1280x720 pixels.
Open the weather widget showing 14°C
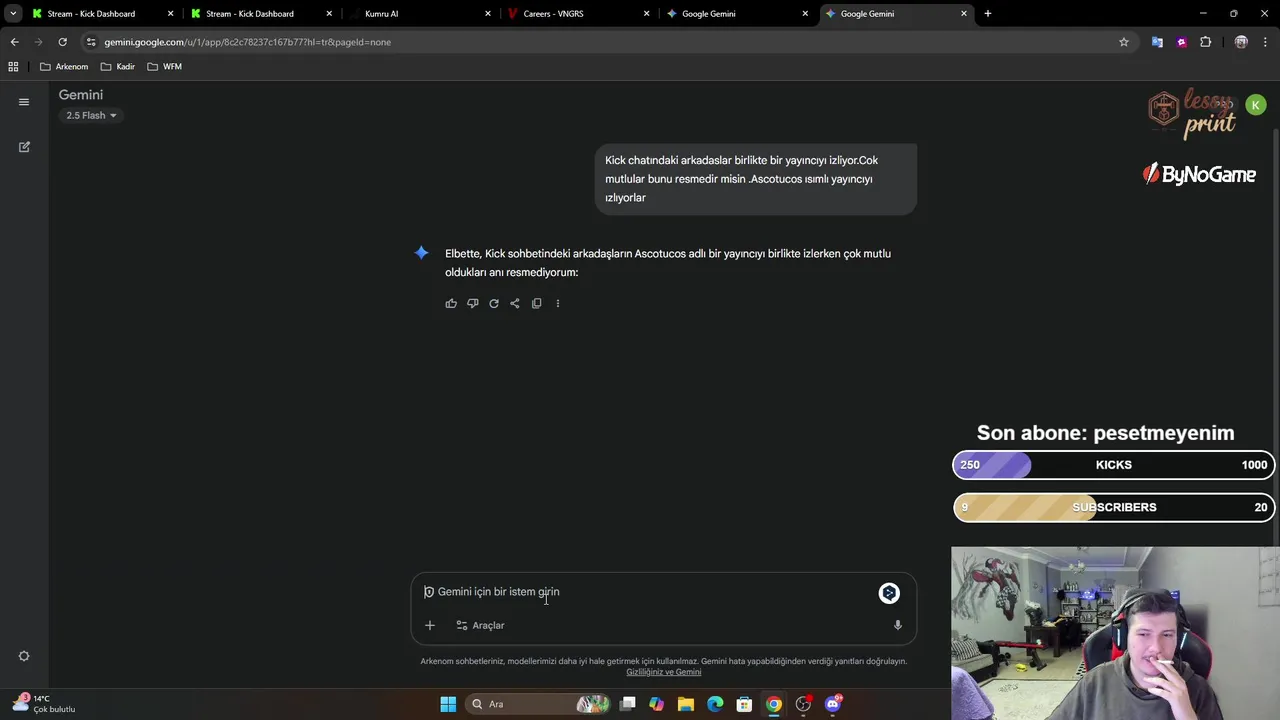44,704
